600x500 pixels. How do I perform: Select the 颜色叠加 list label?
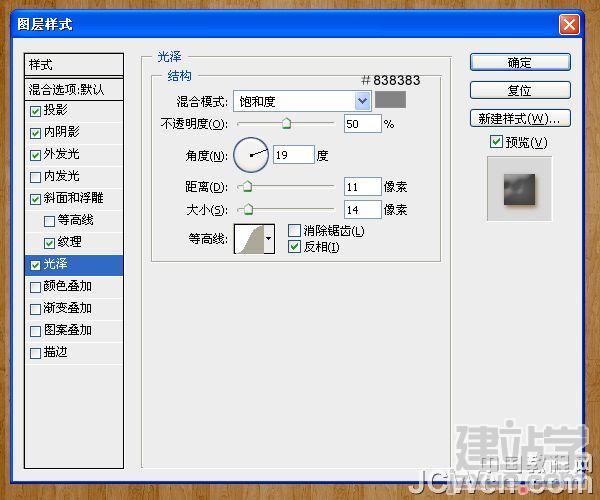tap(68, 286)
